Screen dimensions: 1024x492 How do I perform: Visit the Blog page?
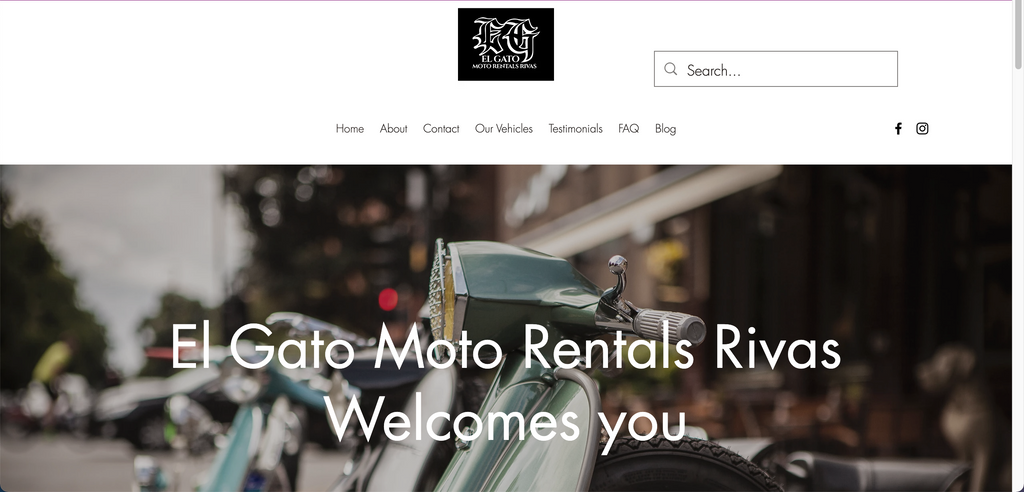665,129
